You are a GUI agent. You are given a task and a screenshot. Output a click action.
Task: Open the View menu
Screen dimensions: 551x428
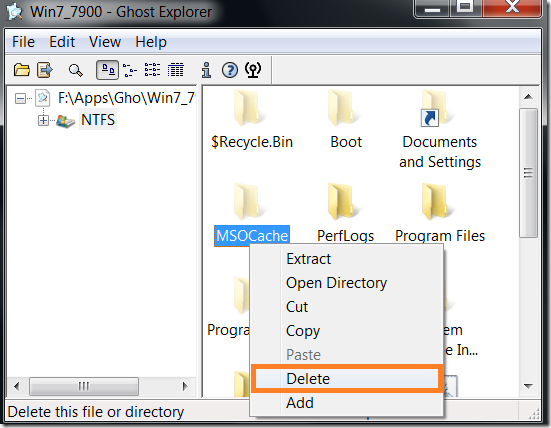(105, 42)
